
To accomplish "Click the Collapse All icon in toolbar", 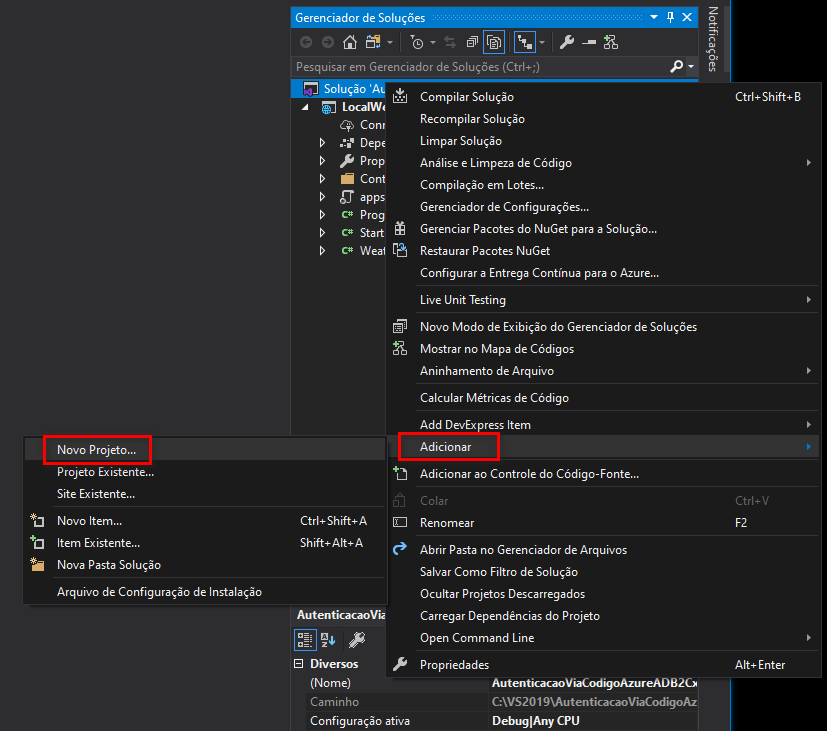I will point(472,42).
